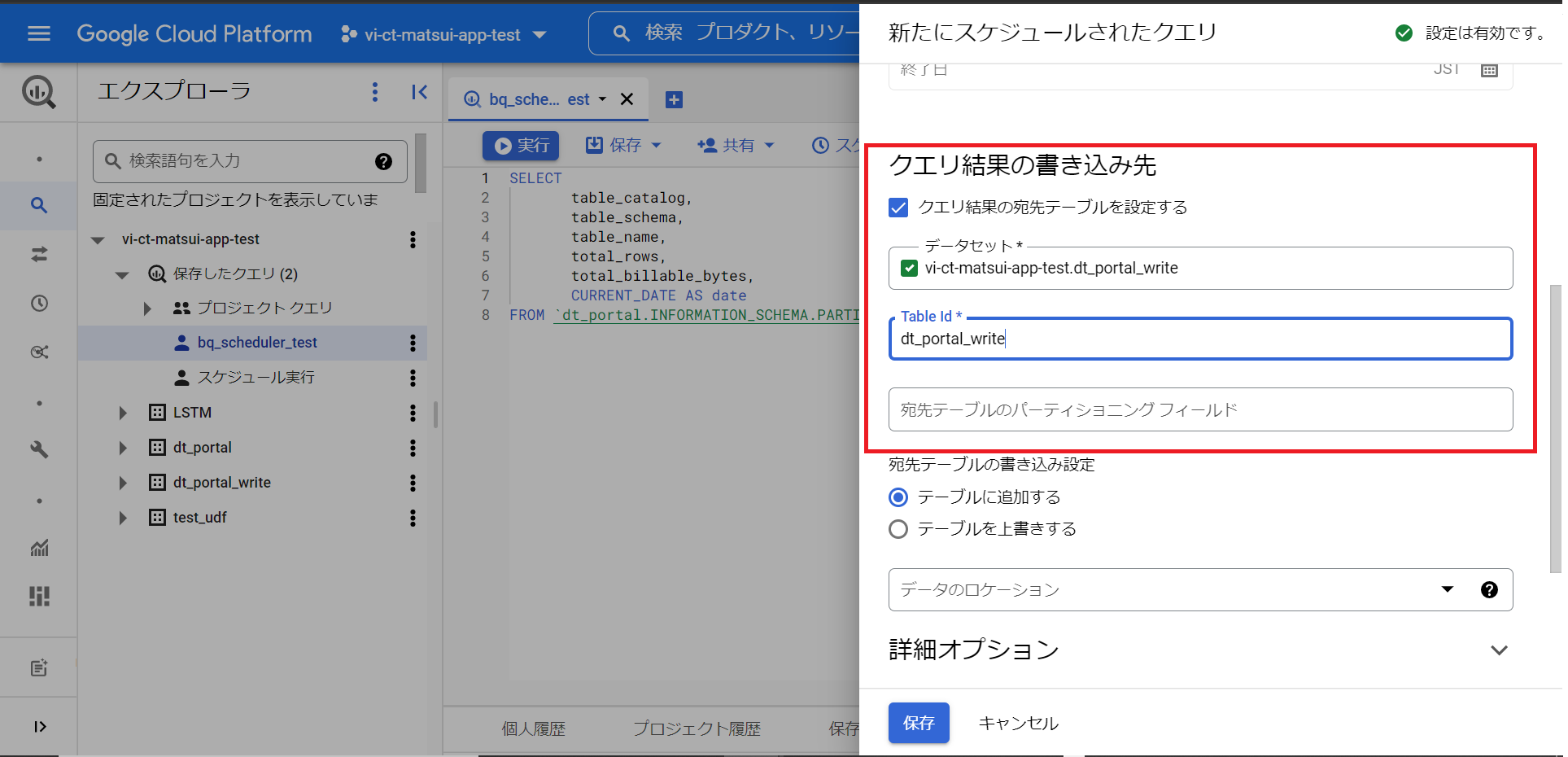Click the Table Id input field
The image size is (1568, 757).
pyautogui.click(x=1200, y=339)
